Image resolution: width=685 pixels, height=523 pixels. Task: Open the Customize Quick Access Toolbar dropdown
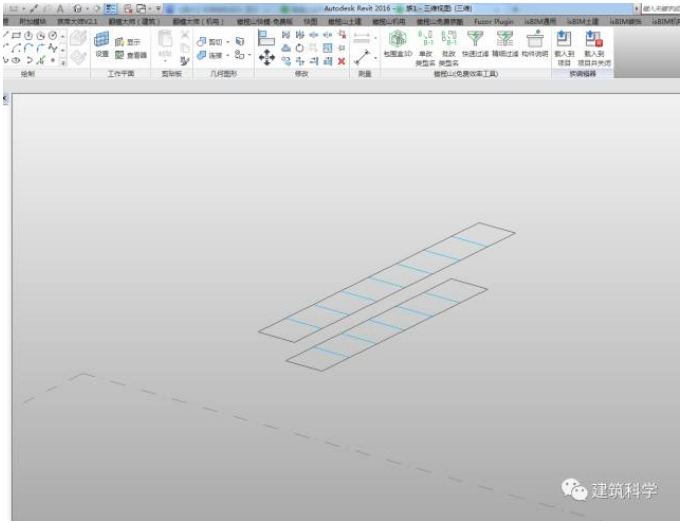click(x=158, y=9)
